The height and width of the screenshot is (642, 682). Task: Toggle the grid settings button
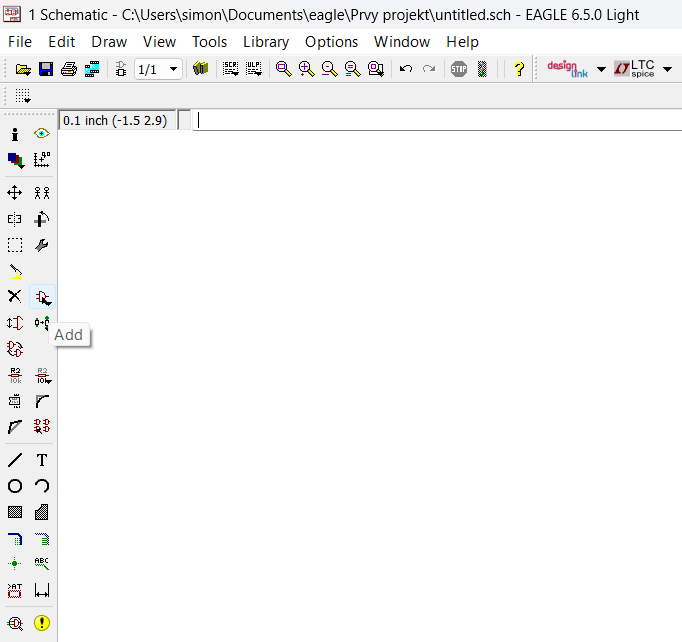(22, 96)
